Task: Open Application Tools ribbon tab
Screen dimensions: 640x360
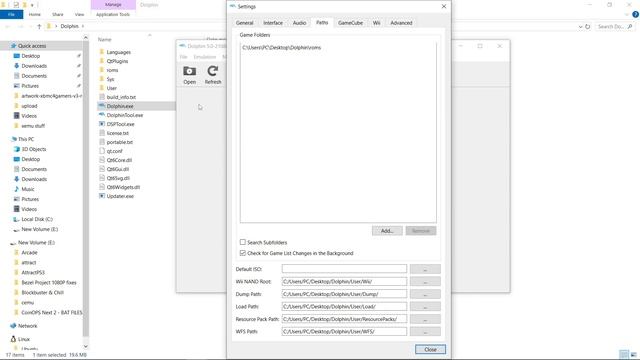Action: [x=113, y=14]
